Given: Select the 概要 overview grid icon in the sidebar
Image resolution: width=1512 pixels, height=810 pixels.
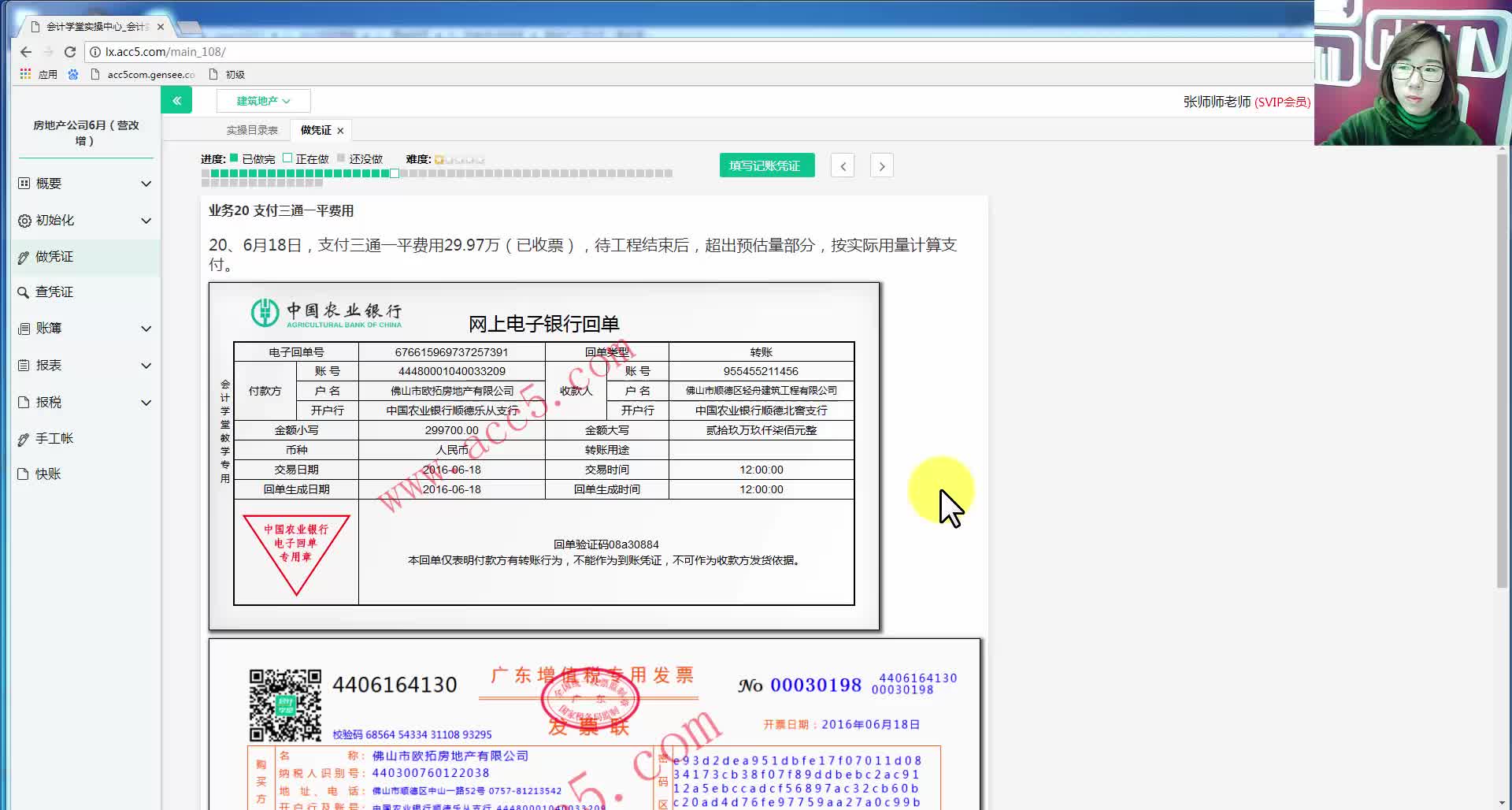Looking at the screenshot, I should (24, 183).
